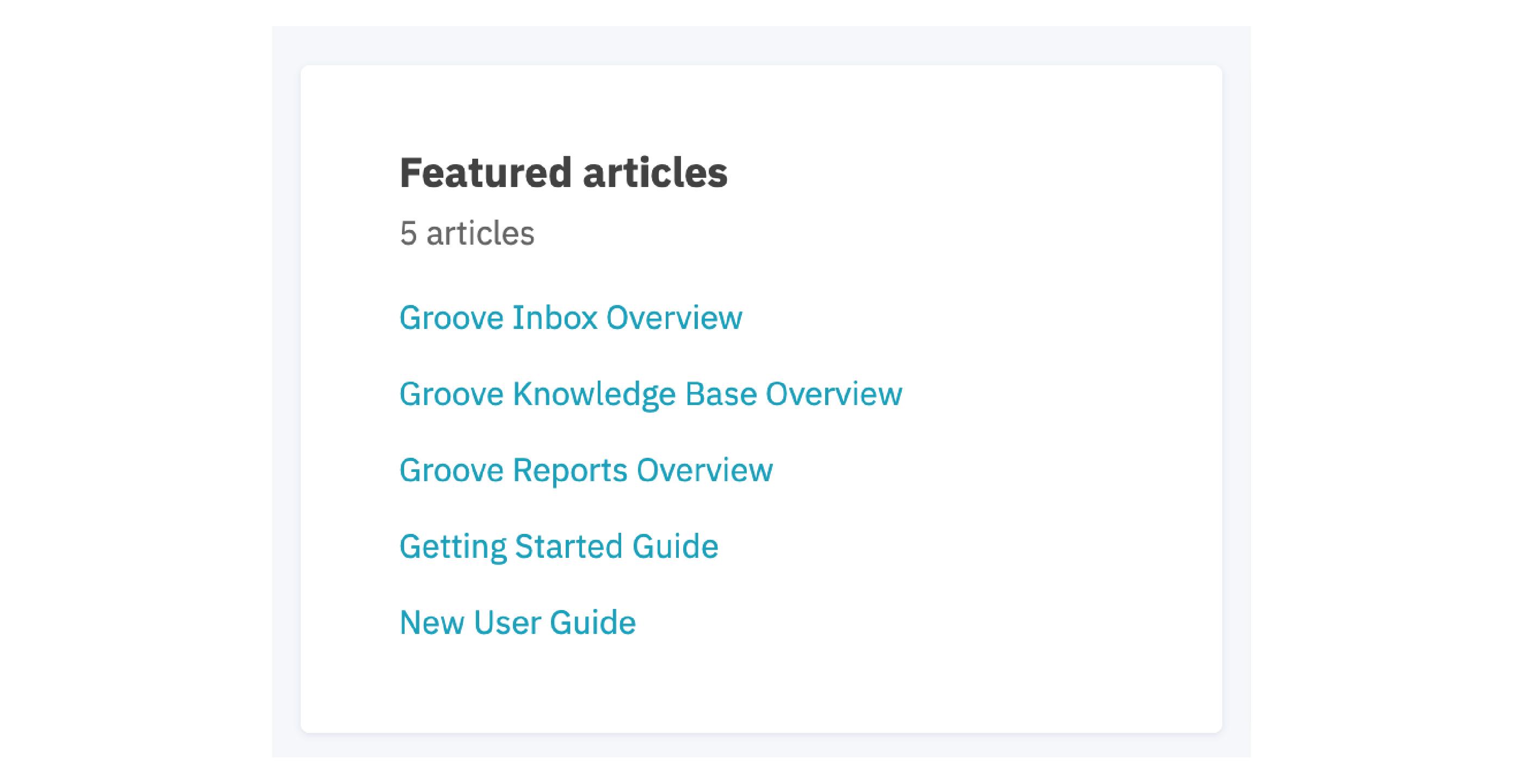Click the article link containing Knowledge Base
The image size is (1523, 784).
[x=651, y=393]
